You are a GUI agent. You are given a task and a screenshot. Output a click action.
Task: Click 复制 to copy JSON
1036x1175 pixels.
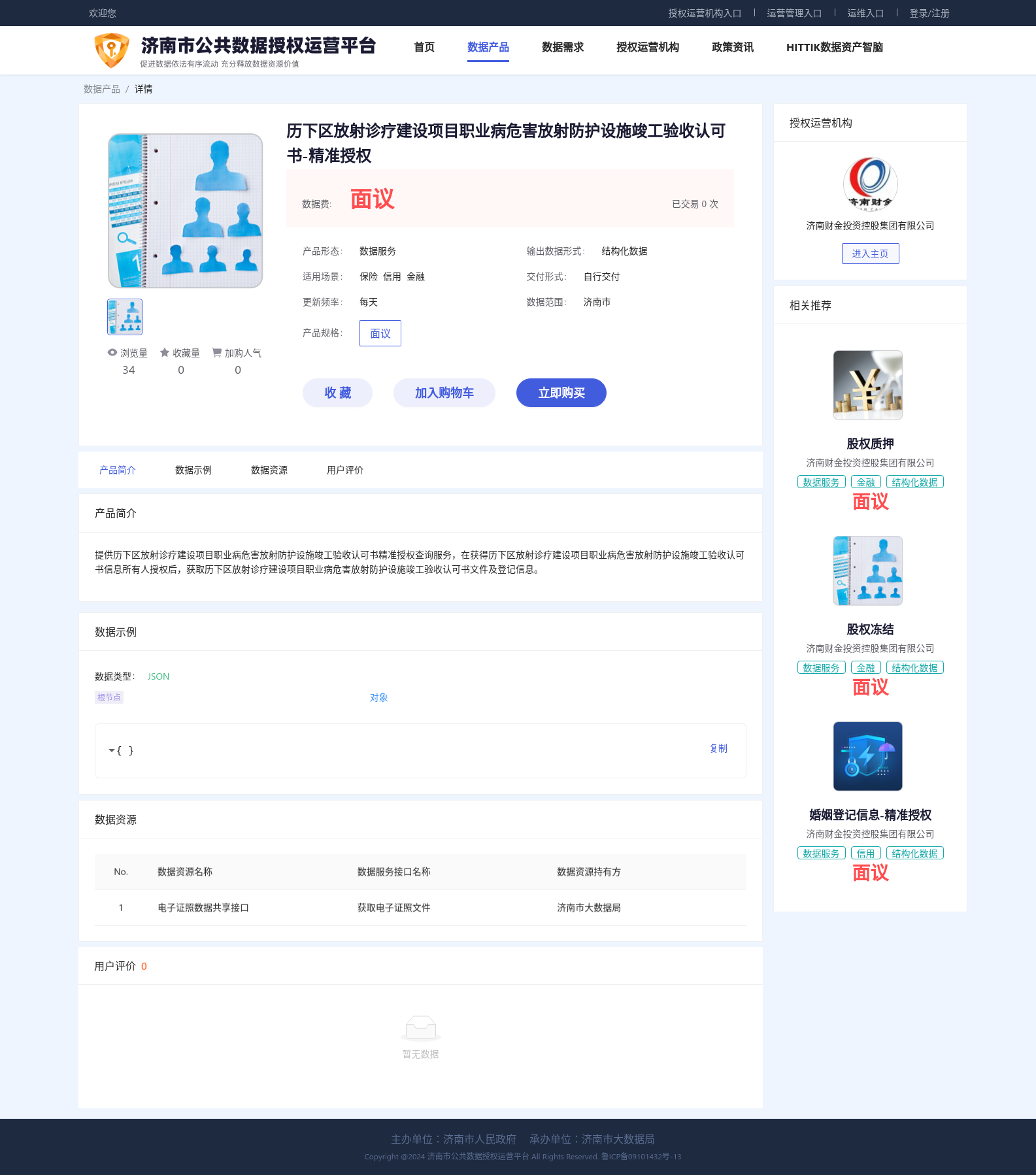pos(718,748)
